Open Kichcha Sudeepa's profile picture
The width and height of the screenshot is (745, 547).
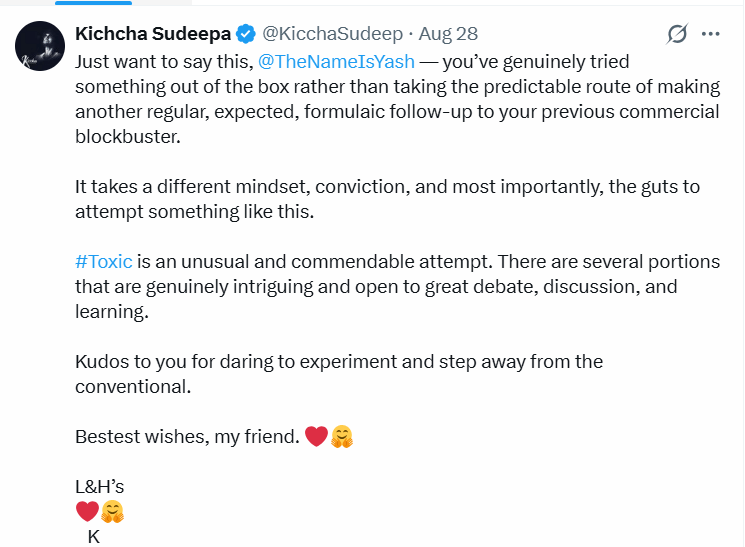(40, 46)
